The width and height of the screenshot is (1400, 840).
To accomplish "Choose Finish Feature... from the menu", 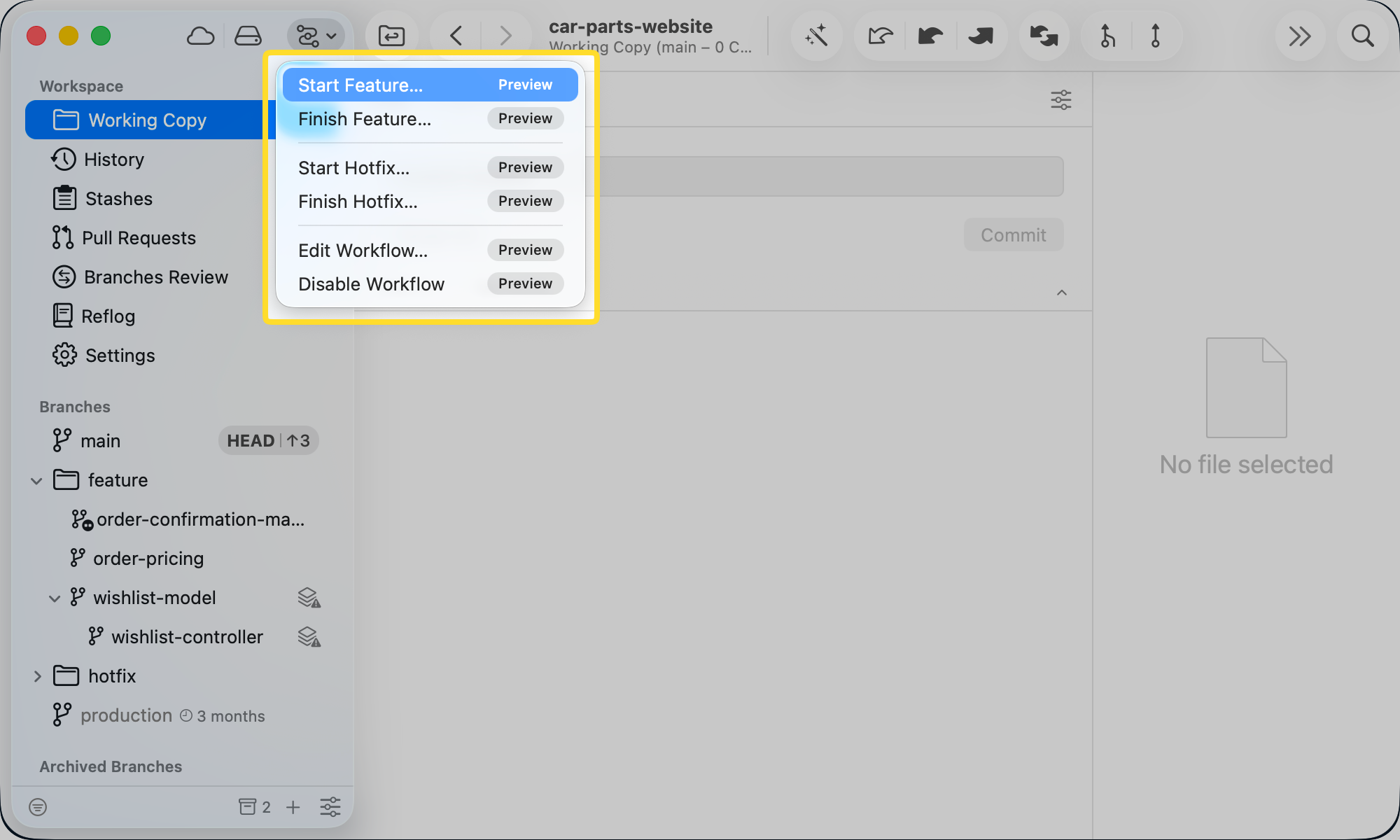I will (x=430, y=118).
